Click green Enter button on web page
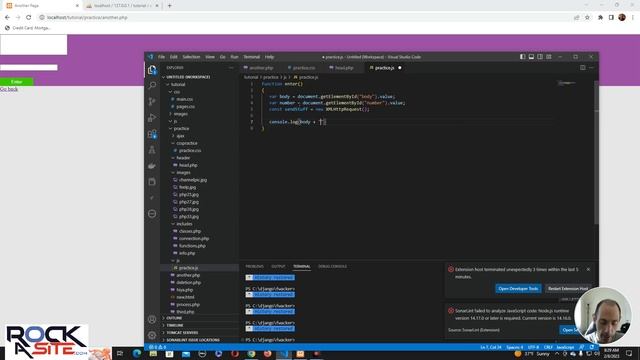This screenshot has height=360, width=640. (x=17, y=82)
